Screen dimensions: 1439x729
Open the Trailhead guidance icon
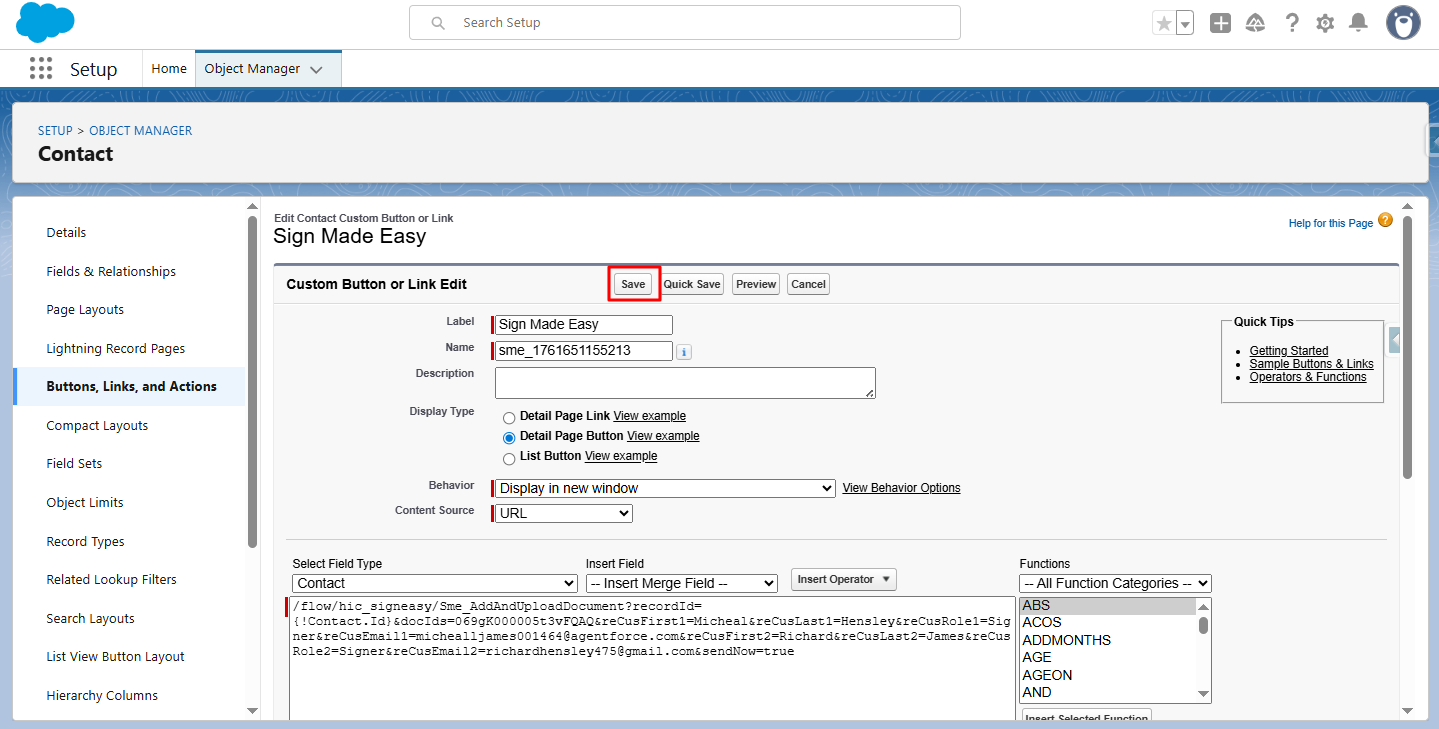1255,23
